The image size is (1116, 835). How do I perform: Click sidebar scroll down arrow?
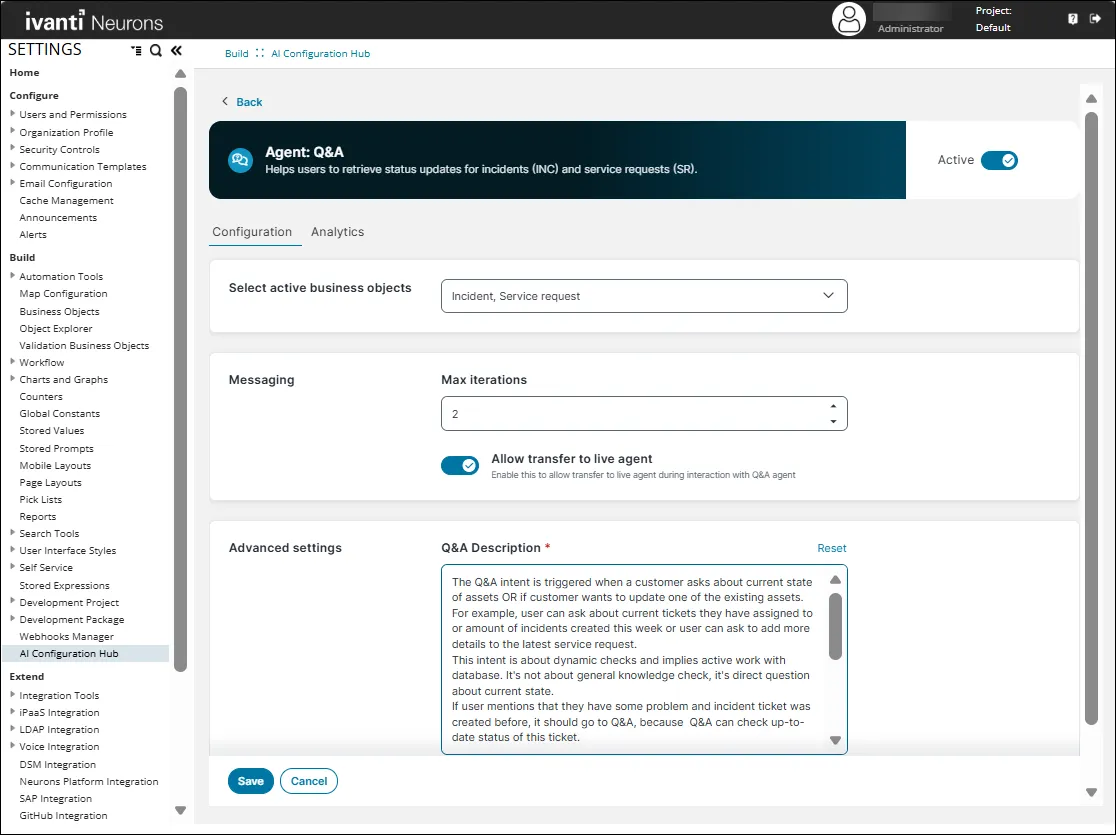click(x=180, y=810)
